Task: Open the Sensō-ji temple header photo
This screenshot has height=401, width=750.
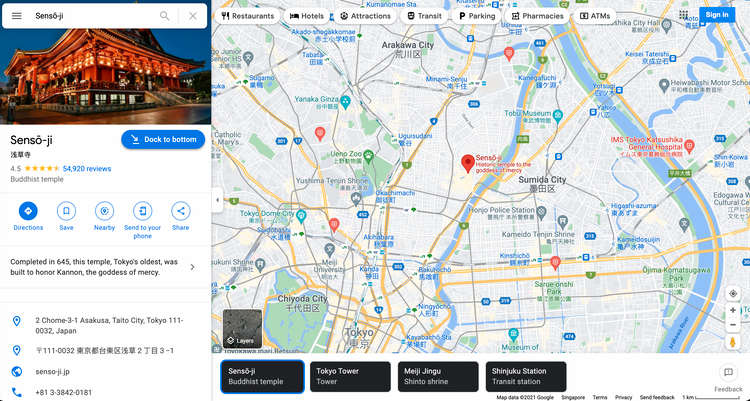Action: click(x=105, y=76)
